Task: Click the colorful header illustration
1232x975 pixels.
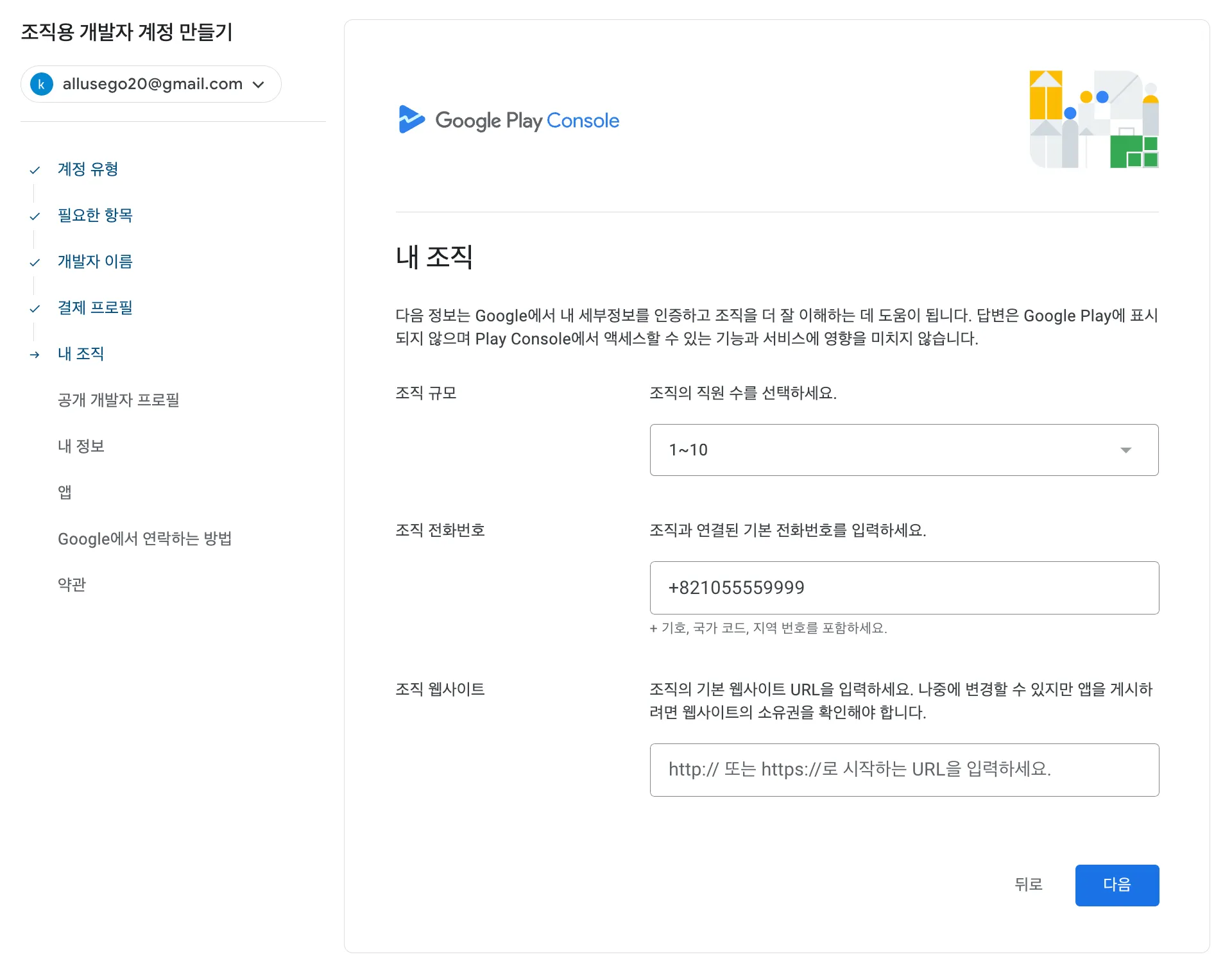Action: [1093, 119]
